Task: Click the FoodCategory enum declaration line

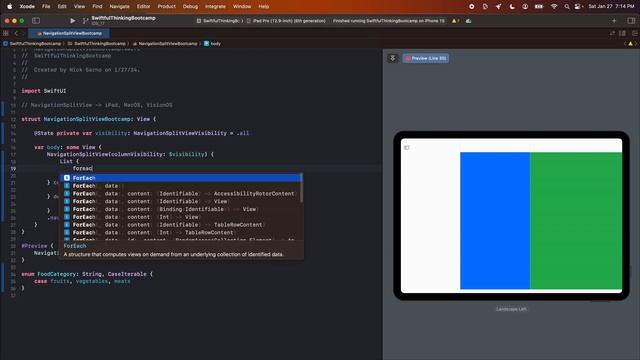Action: pos(87,274)
